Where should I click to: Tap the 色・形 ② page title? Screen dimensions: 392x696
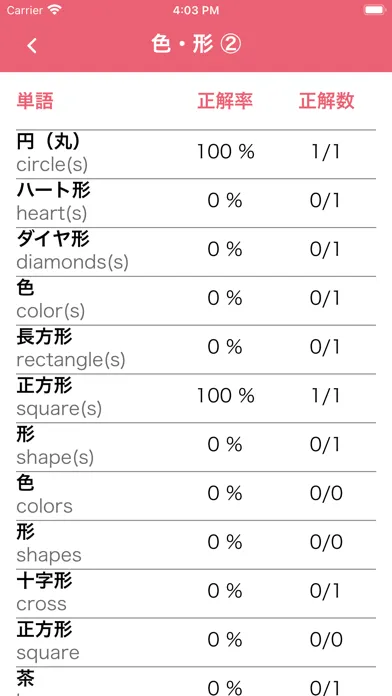pyautogui.click(x=196, y=45)
